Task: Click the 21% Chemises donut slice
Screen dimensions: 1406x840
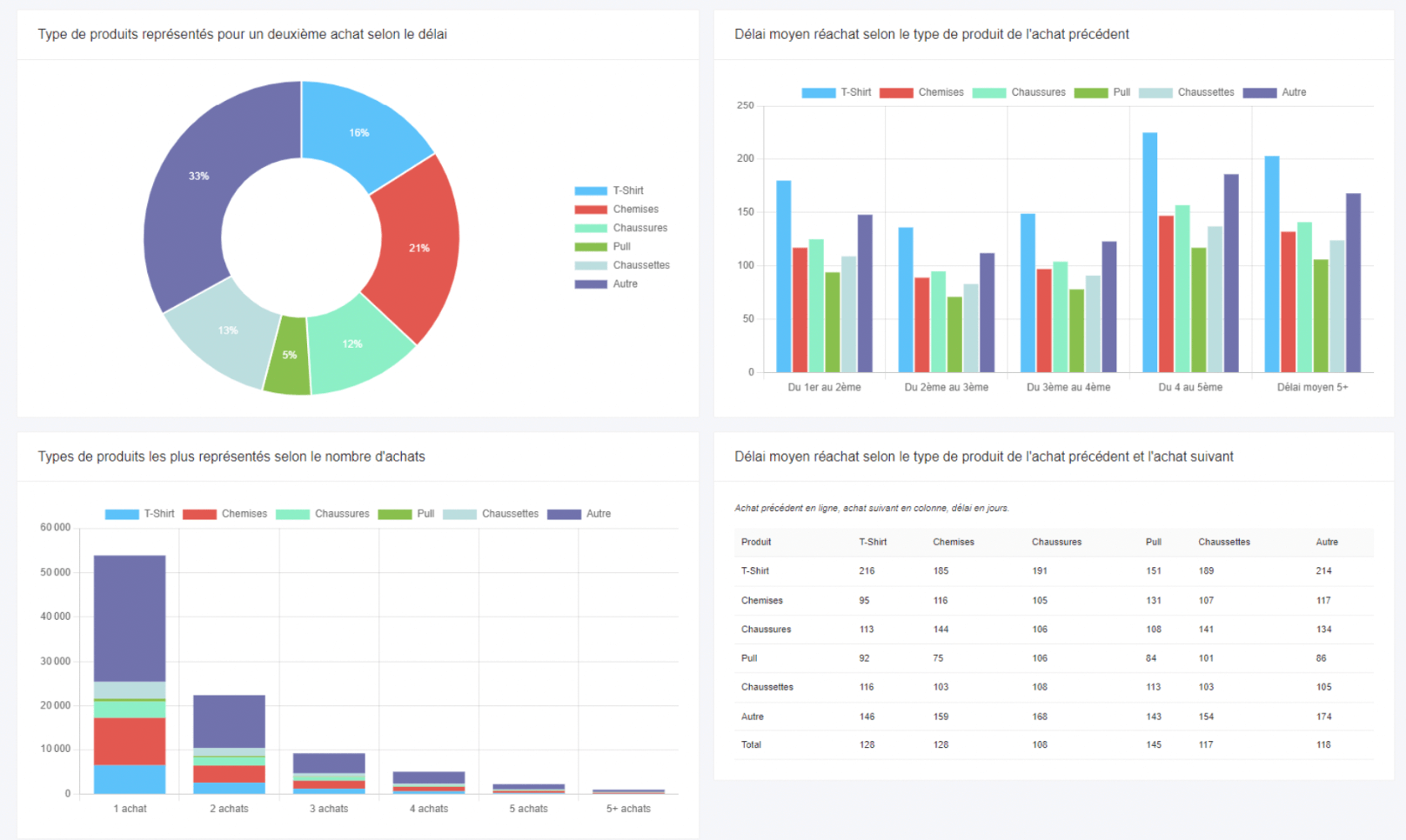Action: click(x=418, y=248)
